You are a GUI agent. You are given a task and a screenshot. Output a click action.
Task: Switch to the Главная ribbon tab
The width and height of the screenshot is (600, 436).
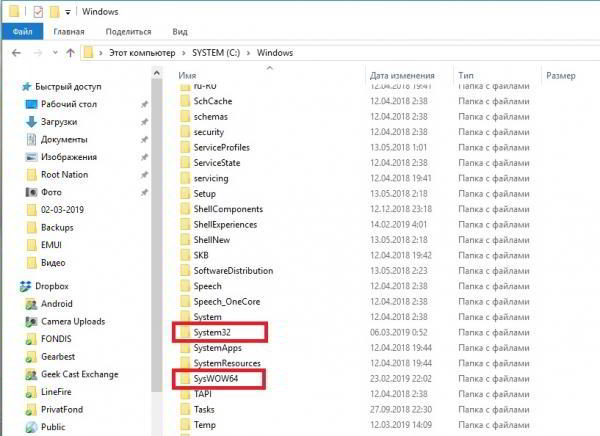(69, 32)
